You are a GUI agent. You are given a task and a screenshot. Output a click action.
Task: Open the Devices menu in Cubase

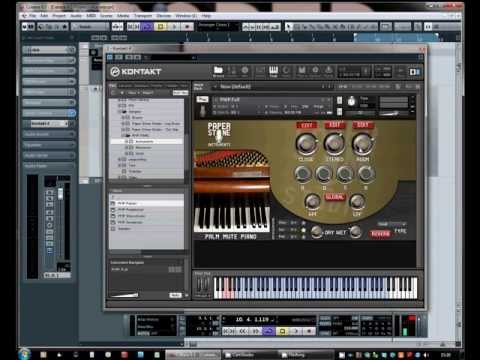164,16
